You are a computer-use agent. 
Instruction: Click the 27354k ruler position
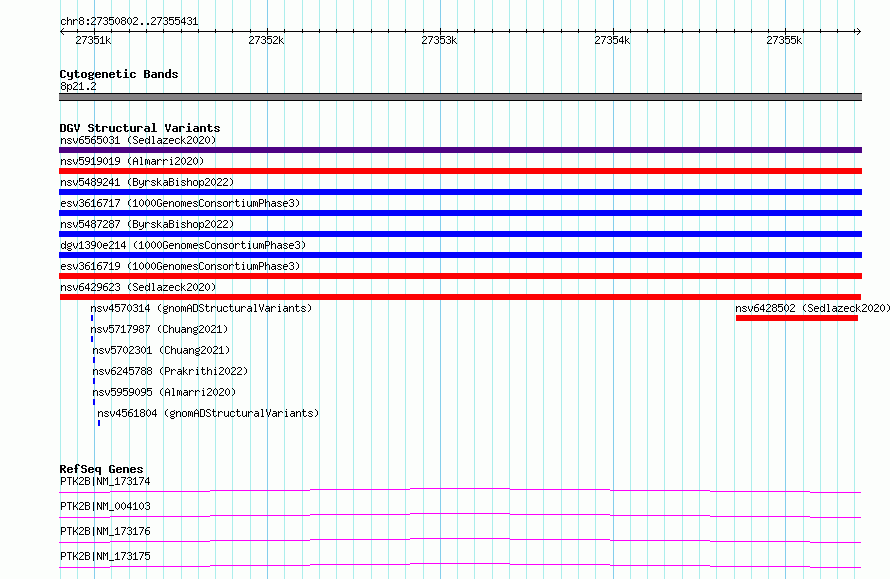pyautogui.click(x=612, y=40)
